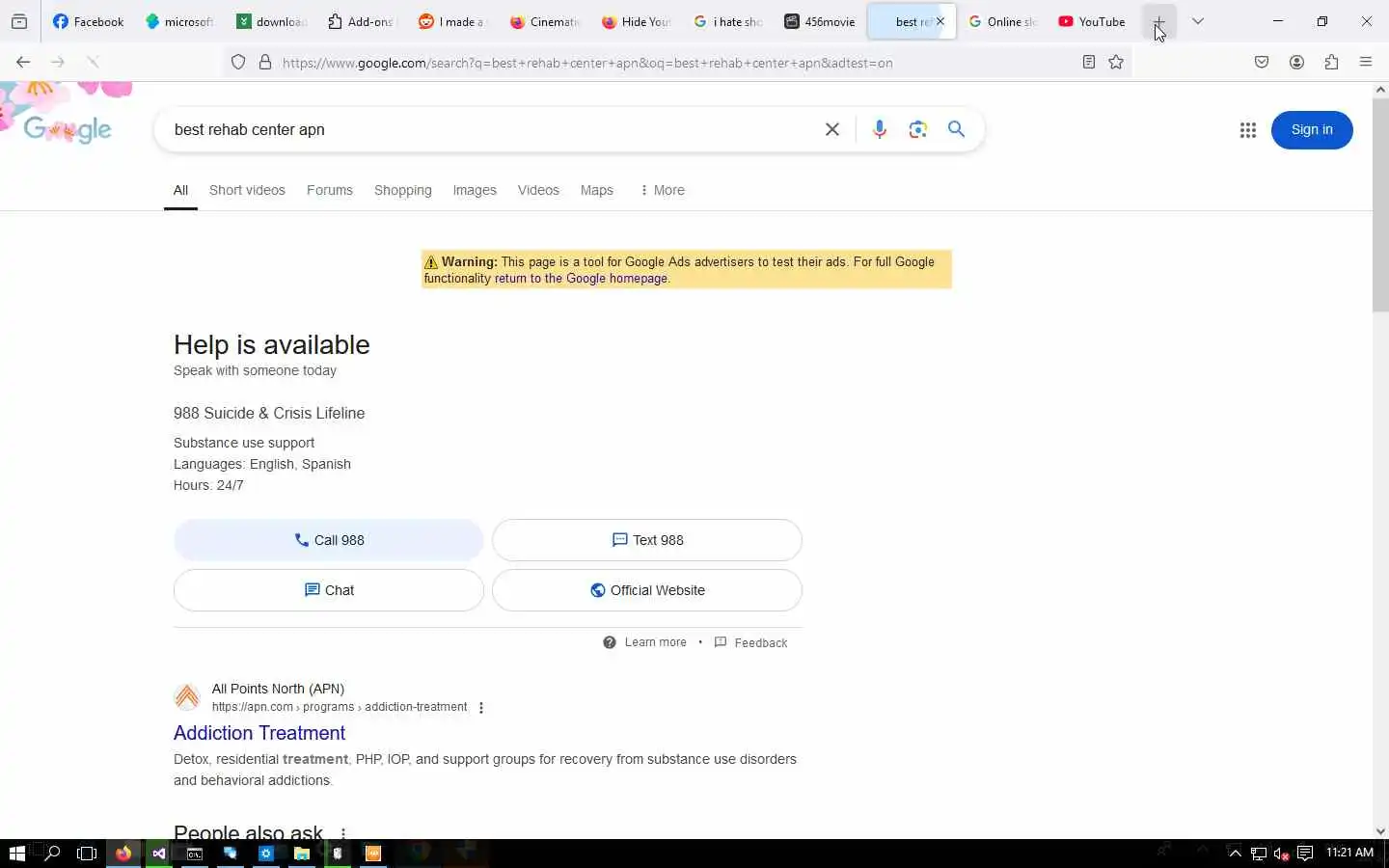Expand the list all tabs dropdown

coord(1198,21)
